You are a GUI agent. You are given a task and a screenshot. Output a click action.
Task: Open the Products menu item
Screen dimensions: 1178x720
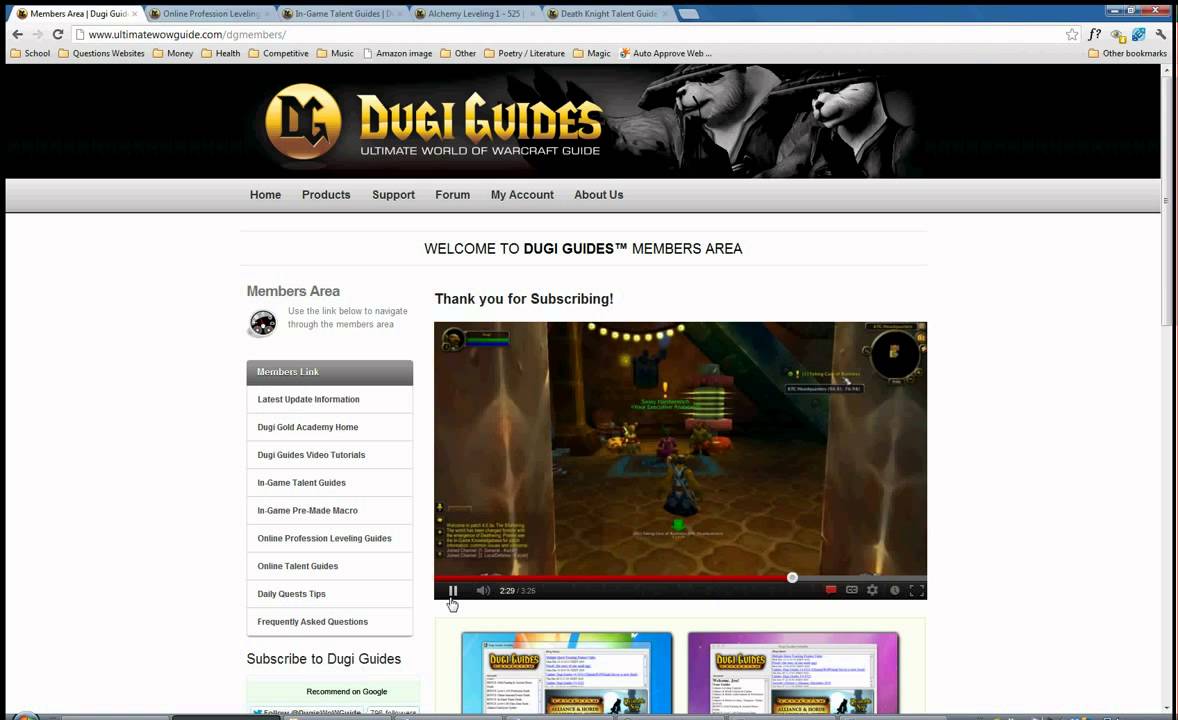(x=326, y=195)
